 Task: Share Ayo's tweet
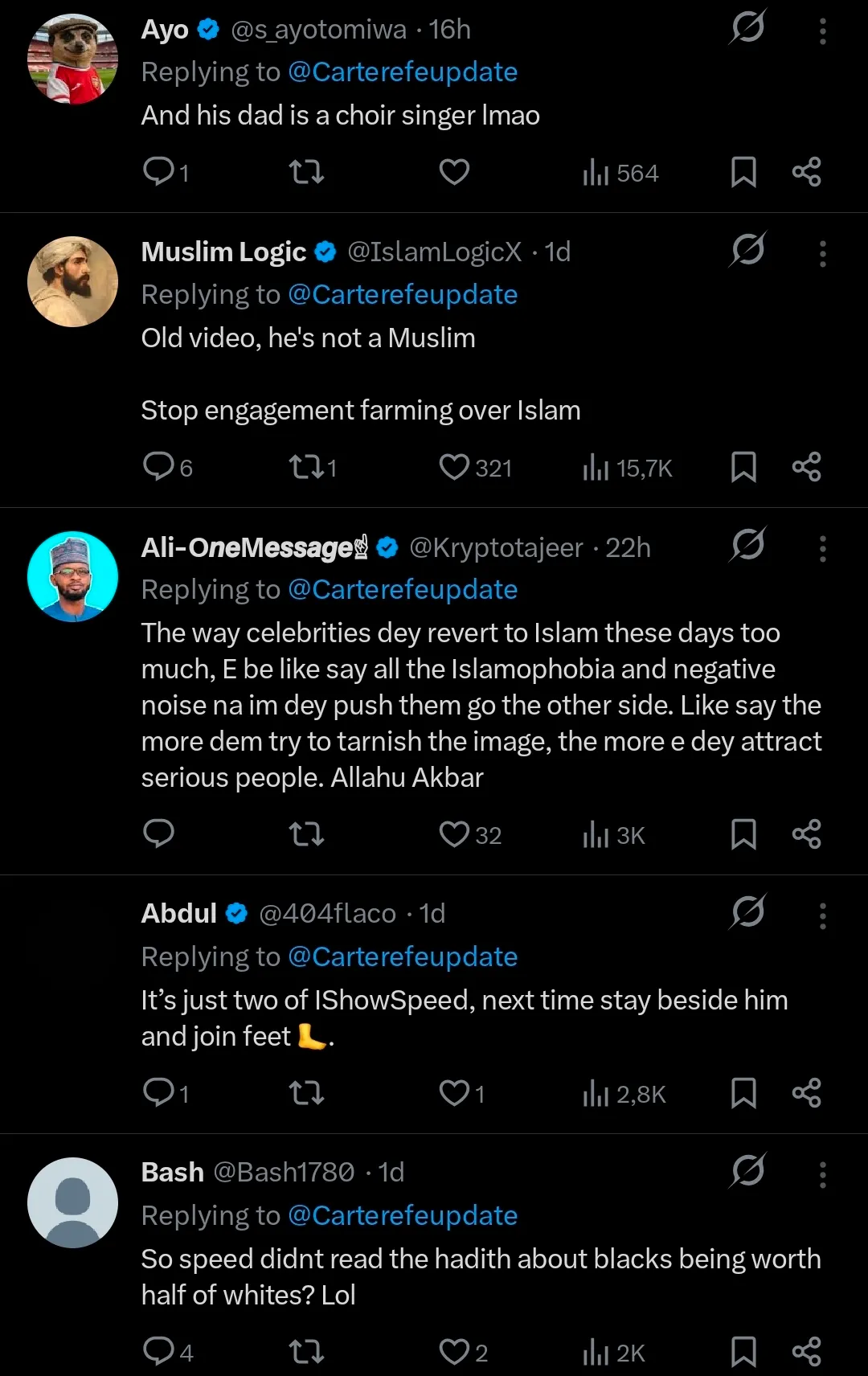click(806, 172)
